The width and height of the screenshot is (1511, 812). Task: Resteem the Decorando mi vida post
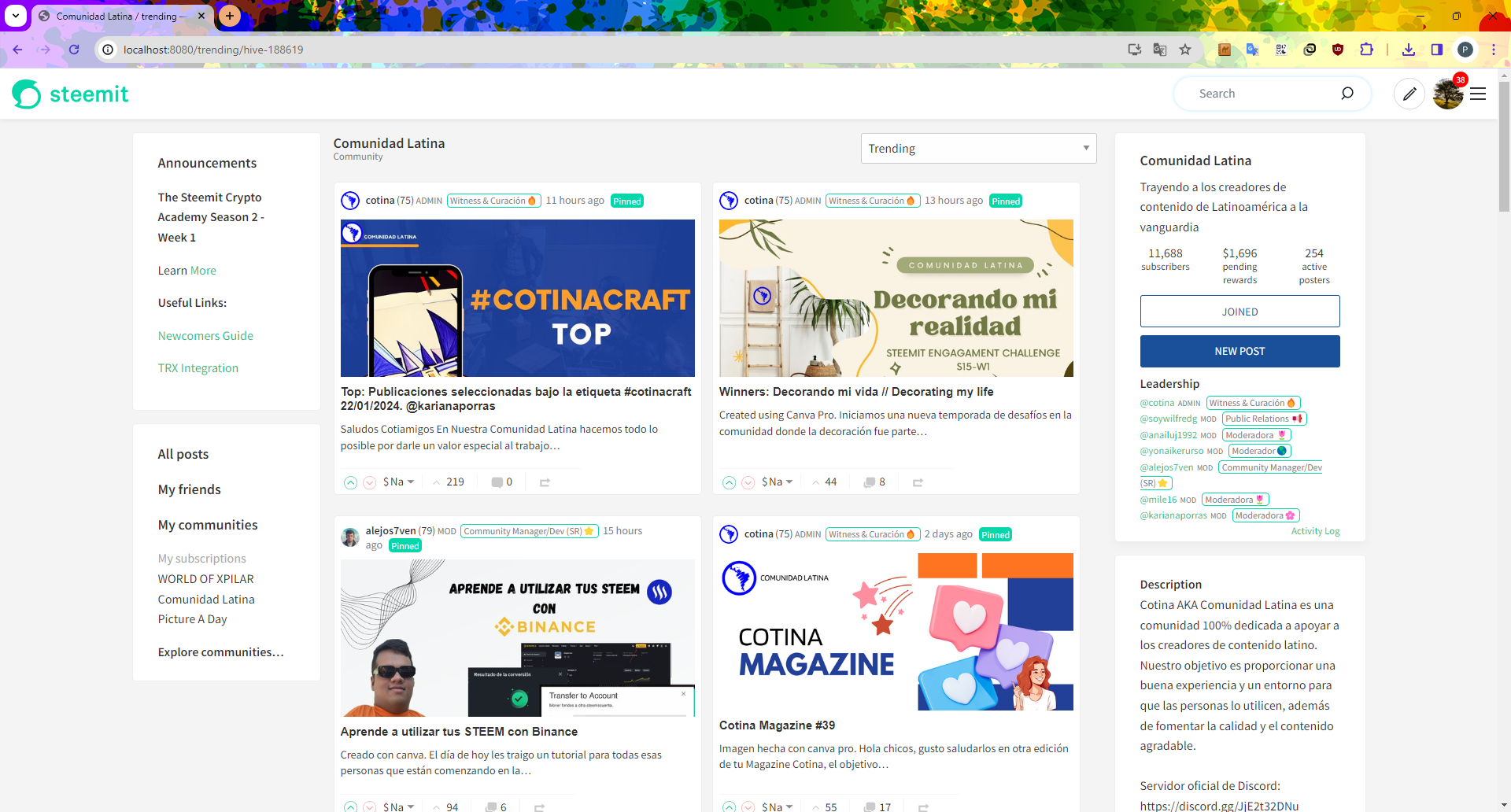(x=918, y=482)
